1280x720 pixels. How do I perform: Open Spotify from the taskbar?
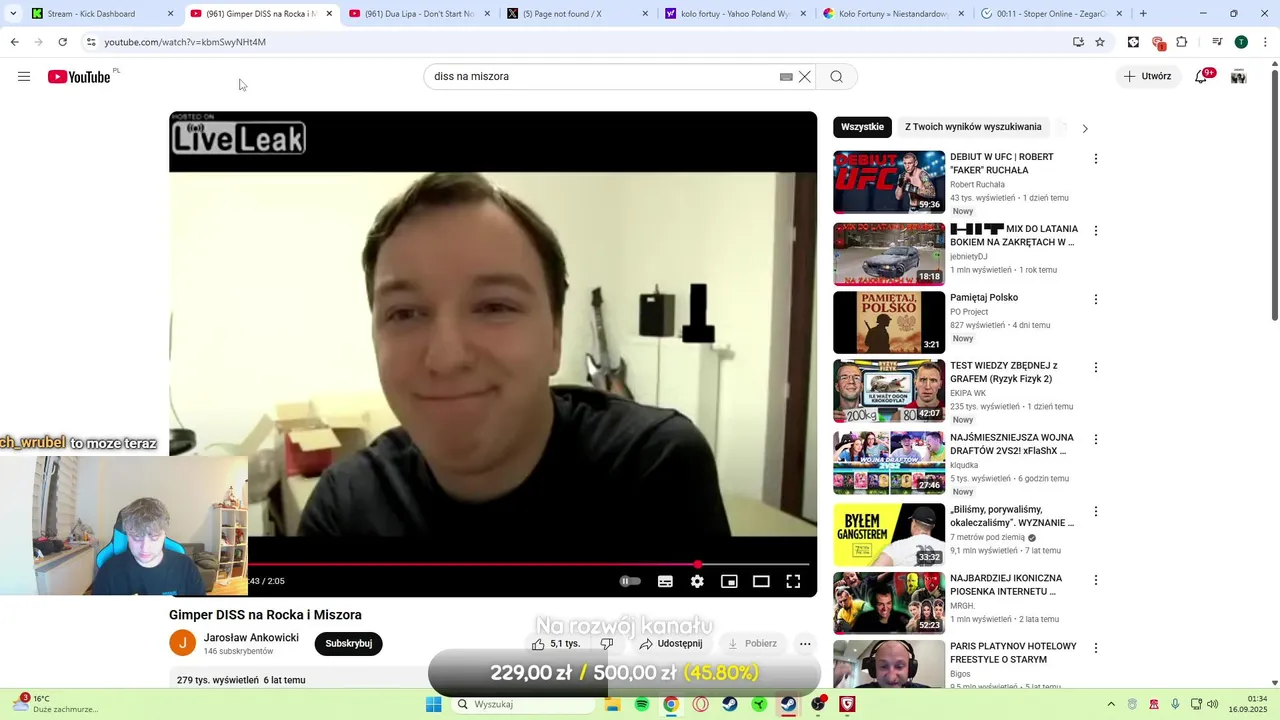(x=642, y=704)
